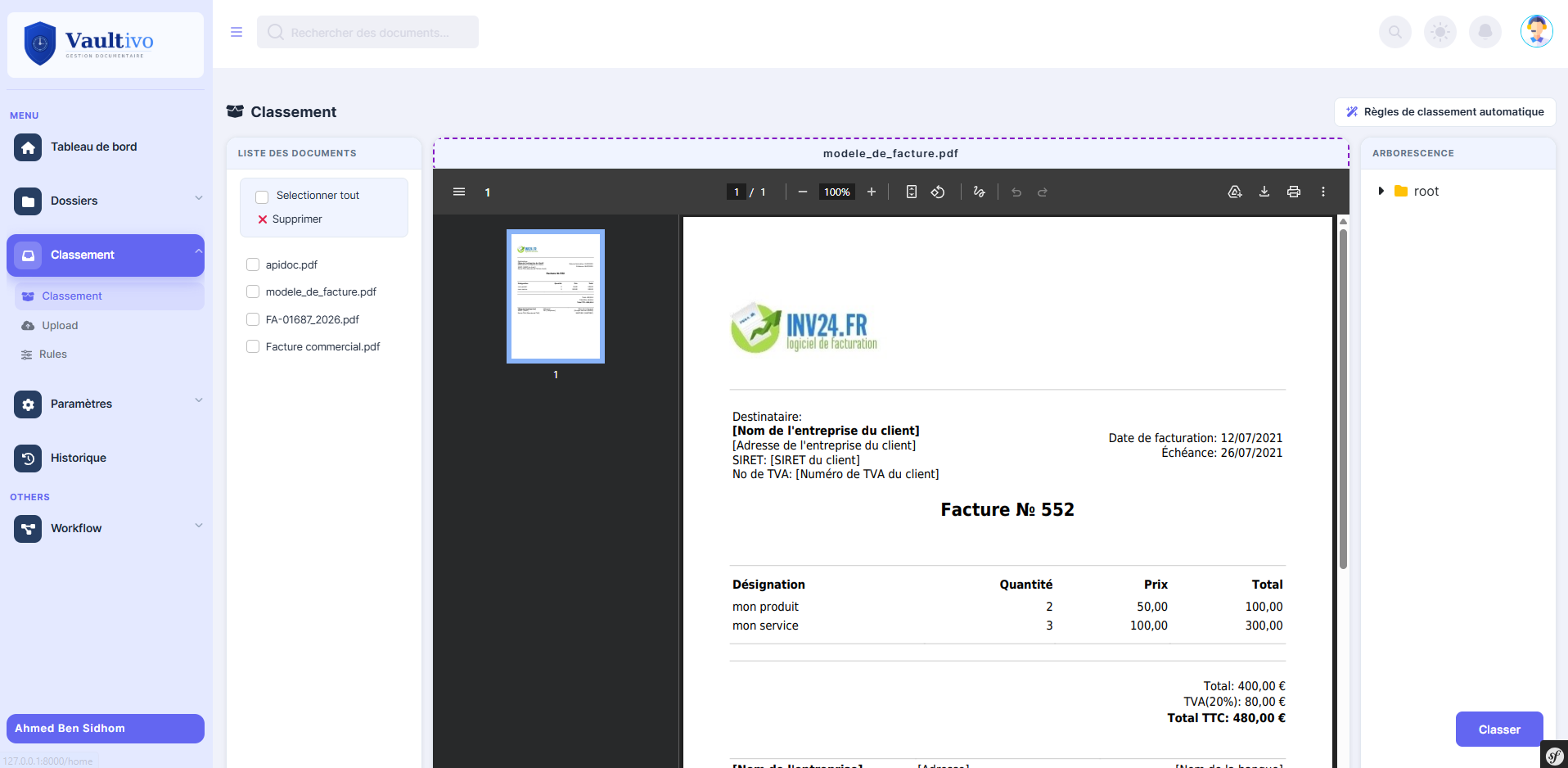The width and height of the screenshot is (1568, 768).
Task: Open Règles de classement automatique
Action: [x=1445, y=112]
